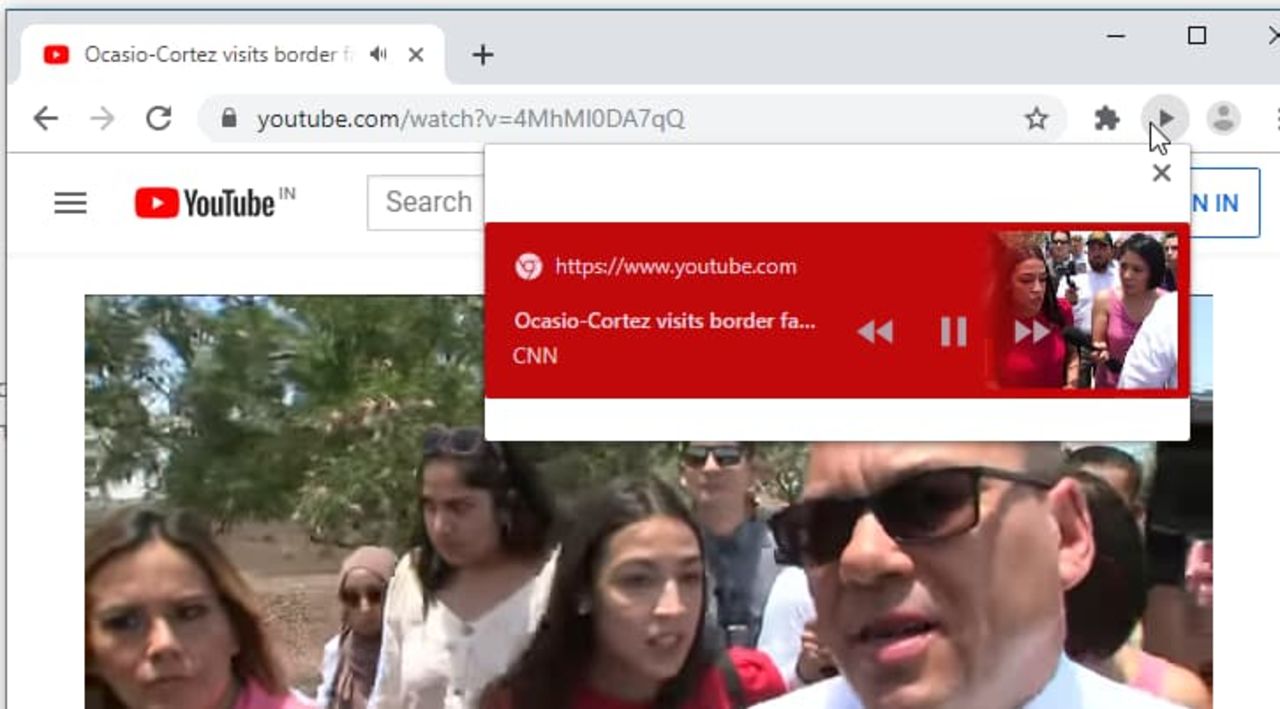
Task: Select the Ocasio-Cortez video tab
Action: 200,55
